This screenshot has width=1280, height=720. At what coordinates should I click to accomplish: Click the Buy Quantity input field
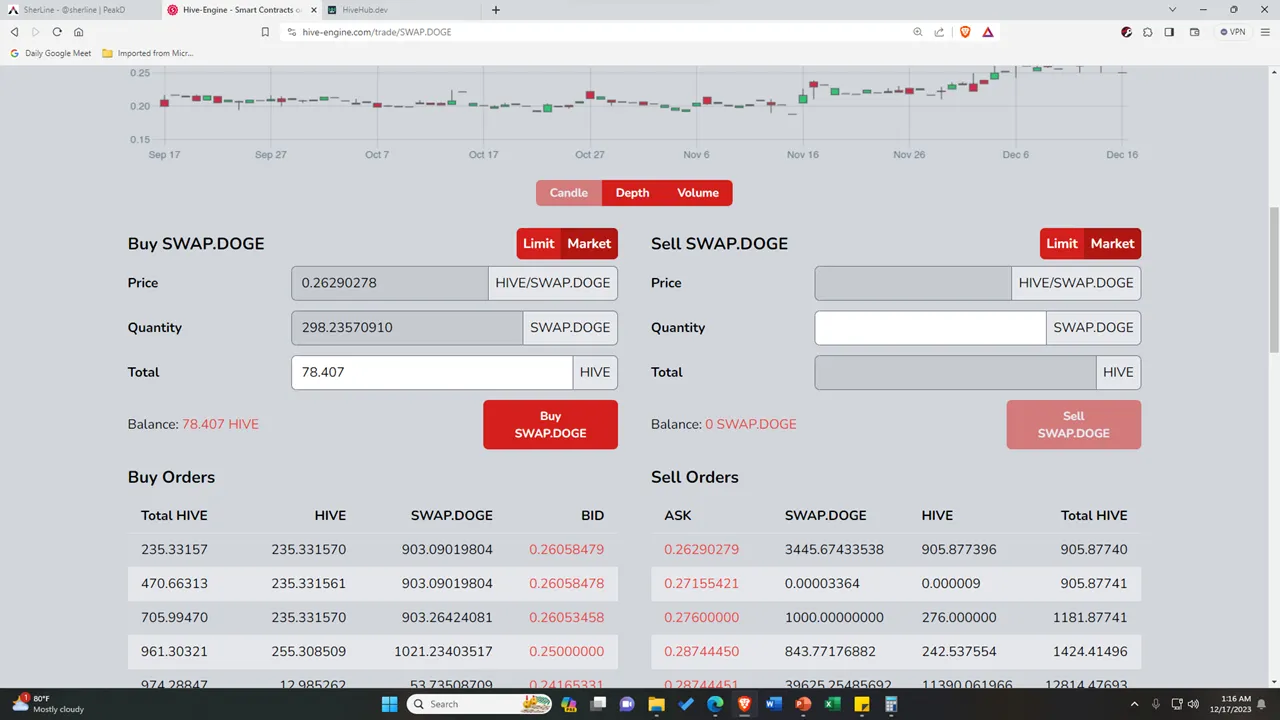tap(407, 327)
